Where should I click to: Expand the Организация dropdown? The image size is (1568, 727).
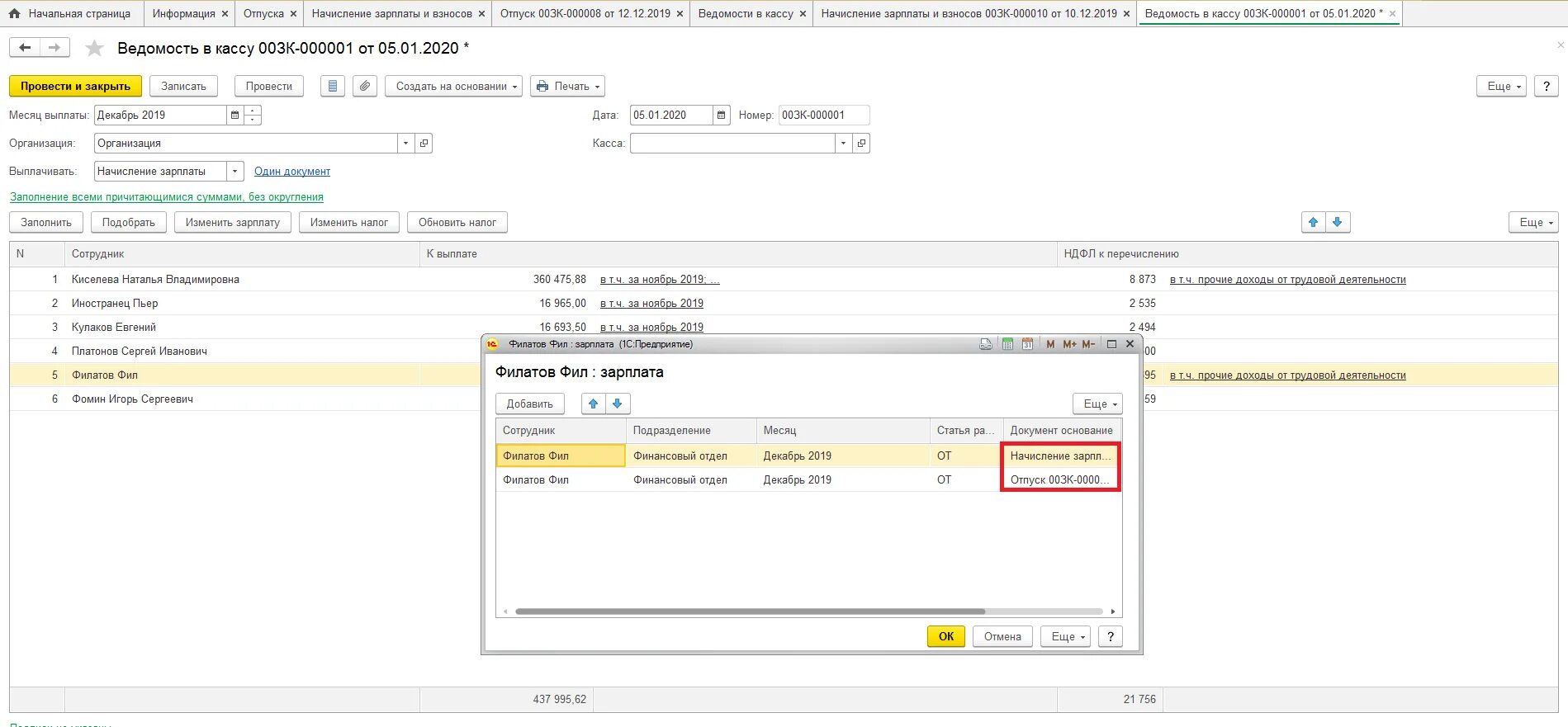click(x=405, y=144)
